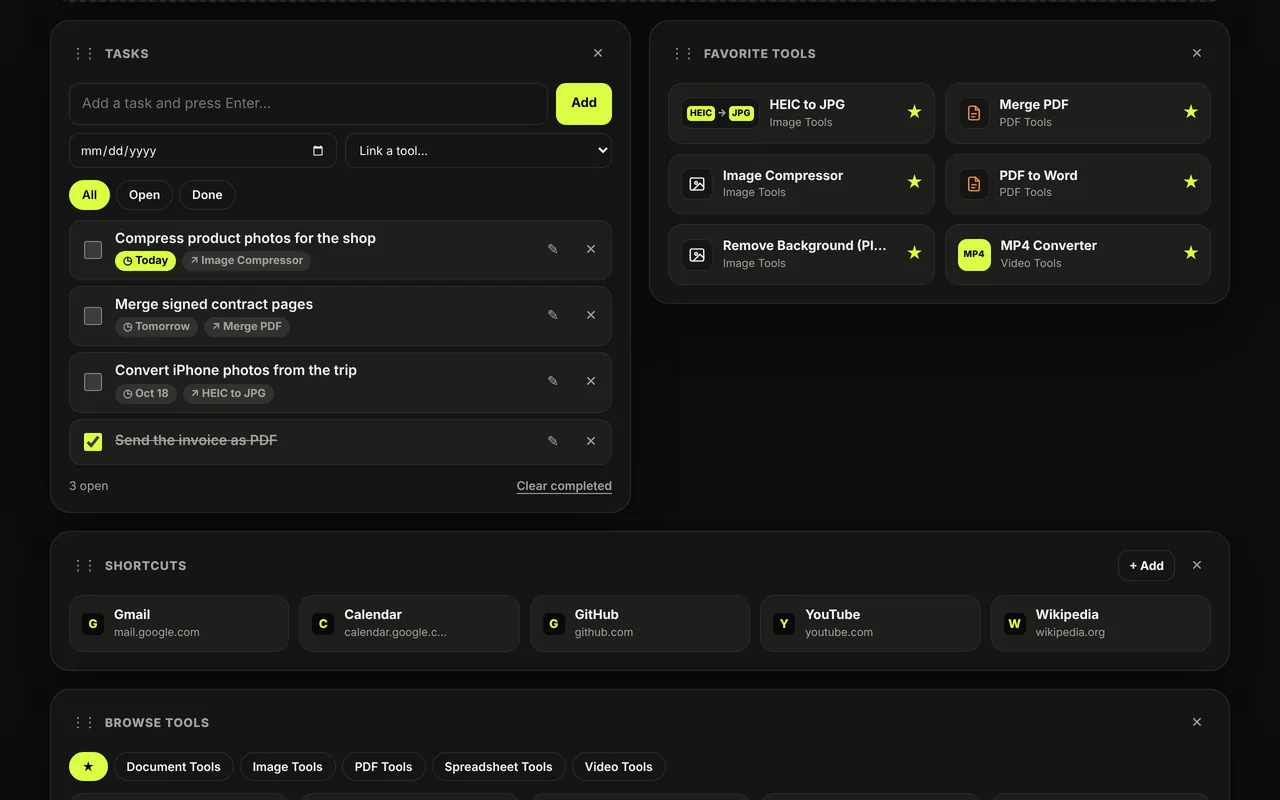Click the MP4 Converter icon badge
This screenshot has height=800, width=1280.
coord(974,254)
